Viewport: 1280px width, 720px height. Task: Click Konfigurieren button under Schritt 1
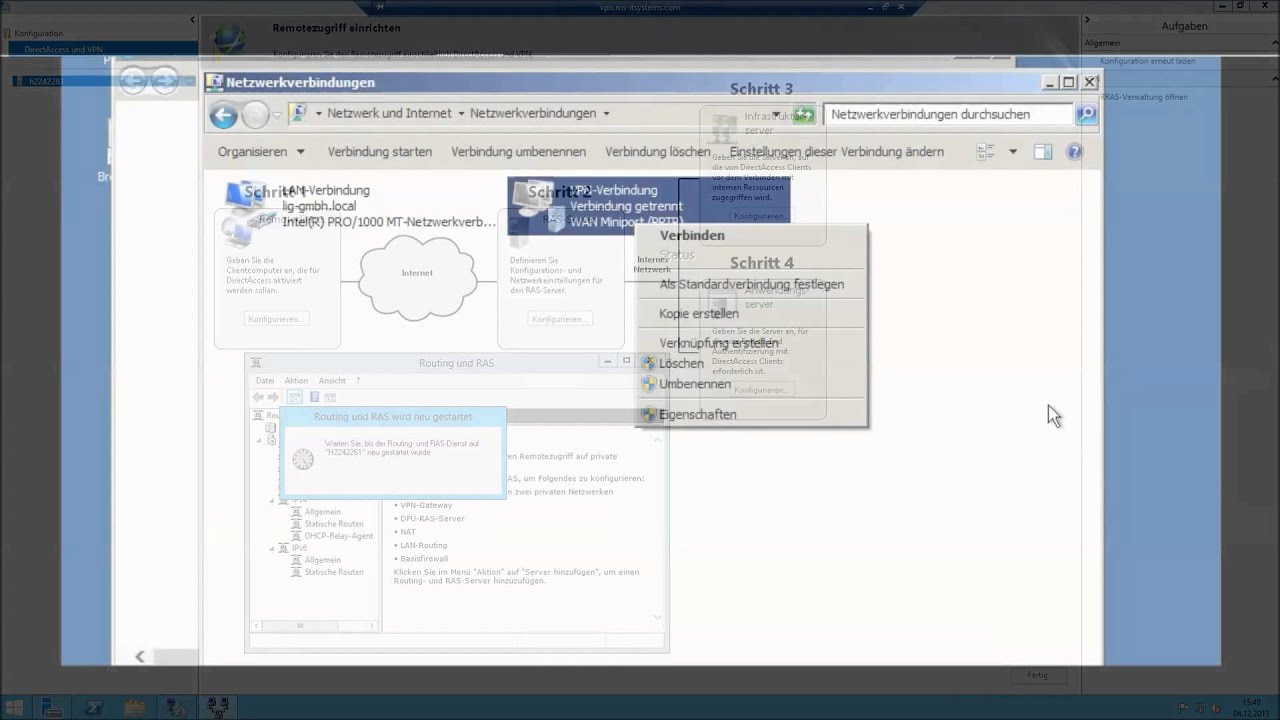click(277, 319)
